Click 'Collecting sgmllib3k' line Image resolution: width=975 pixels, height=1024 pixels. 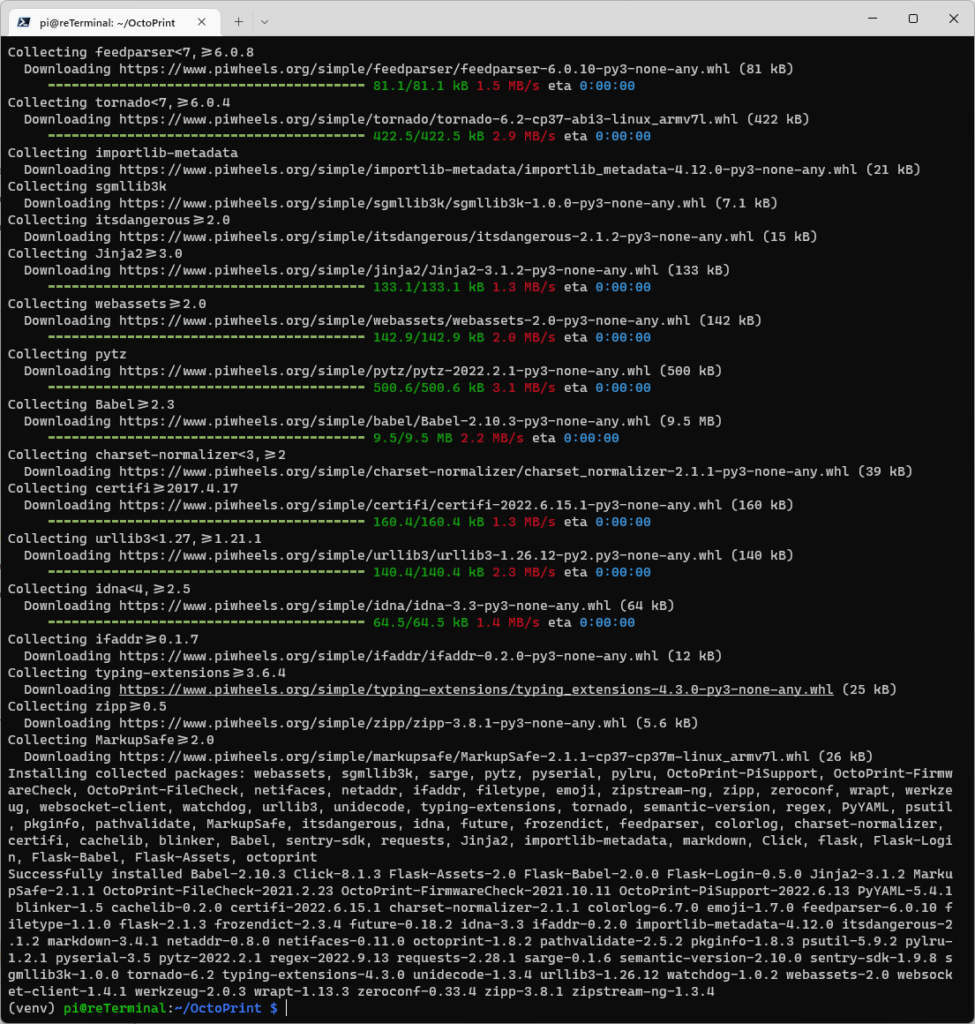click(87, 186)
